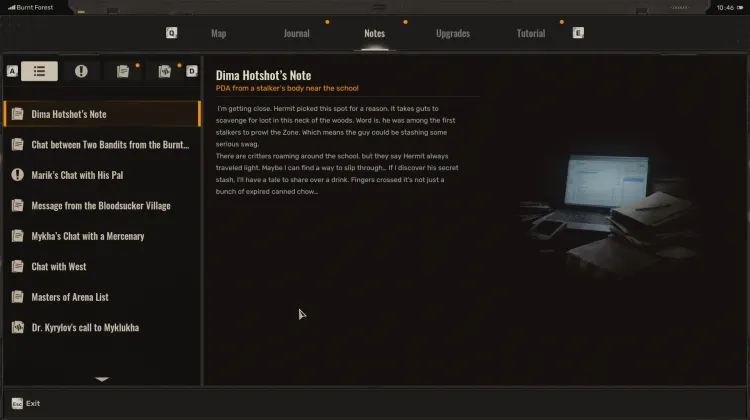Screen dimensions: 750x420
Task: Click exclamation icon beside Marik's Chat
Action: [18, 175]
